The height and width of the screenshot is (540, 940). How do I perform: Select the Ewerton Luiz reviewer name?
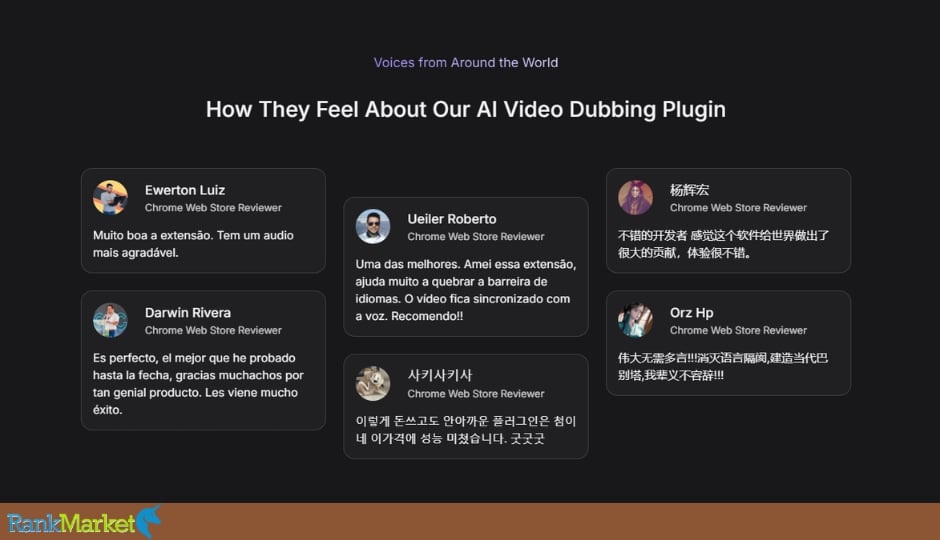click(x=185, y=190)
